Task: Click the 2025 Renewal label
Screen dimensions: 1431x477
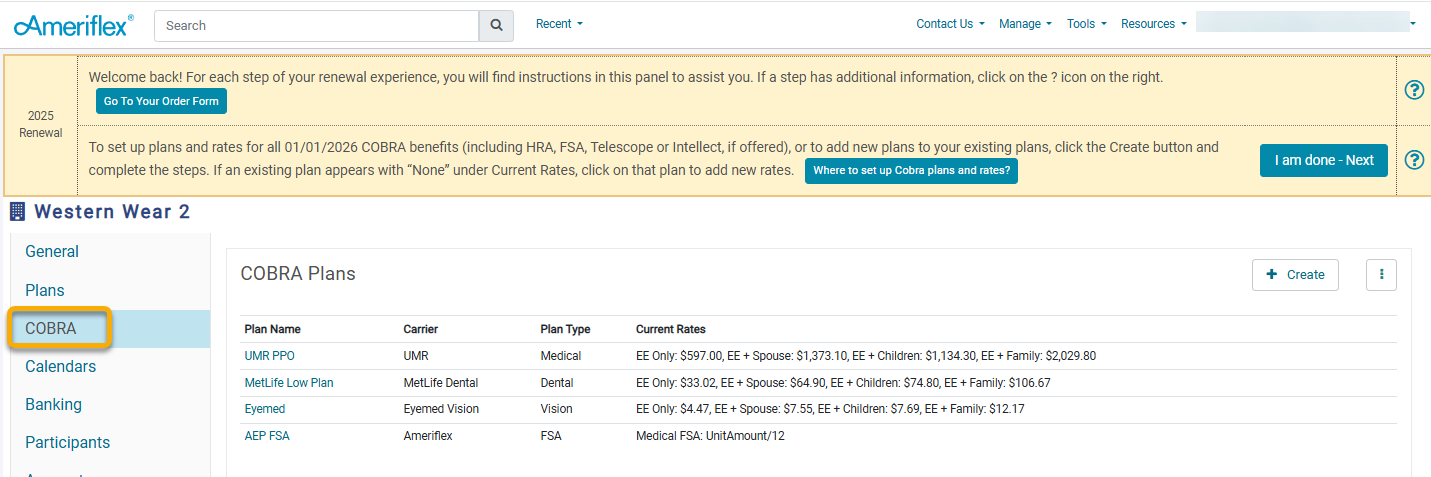Action: [41, 124]
